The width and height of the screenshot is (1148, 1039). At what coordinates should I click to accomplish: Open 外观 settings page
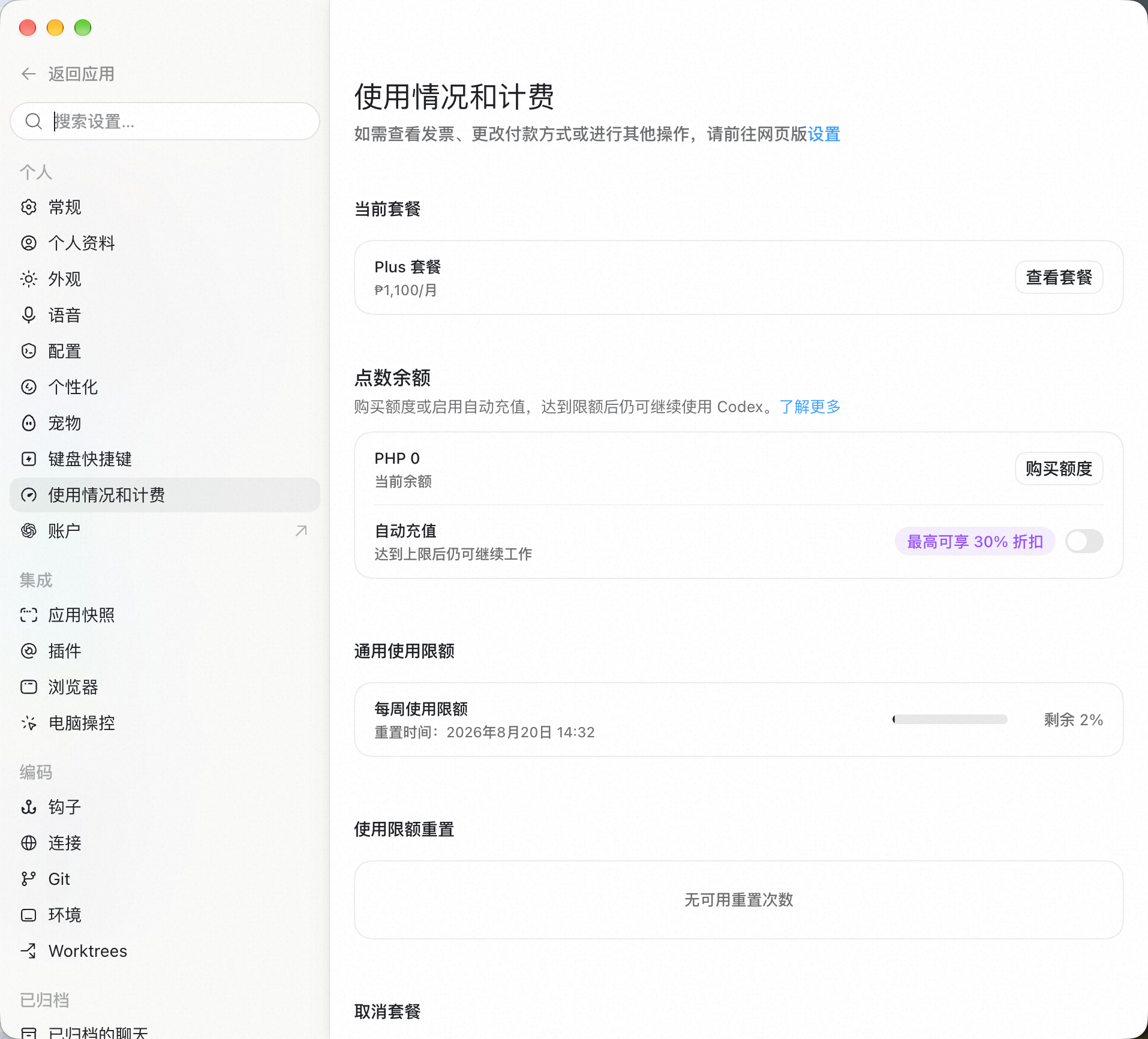165,279
